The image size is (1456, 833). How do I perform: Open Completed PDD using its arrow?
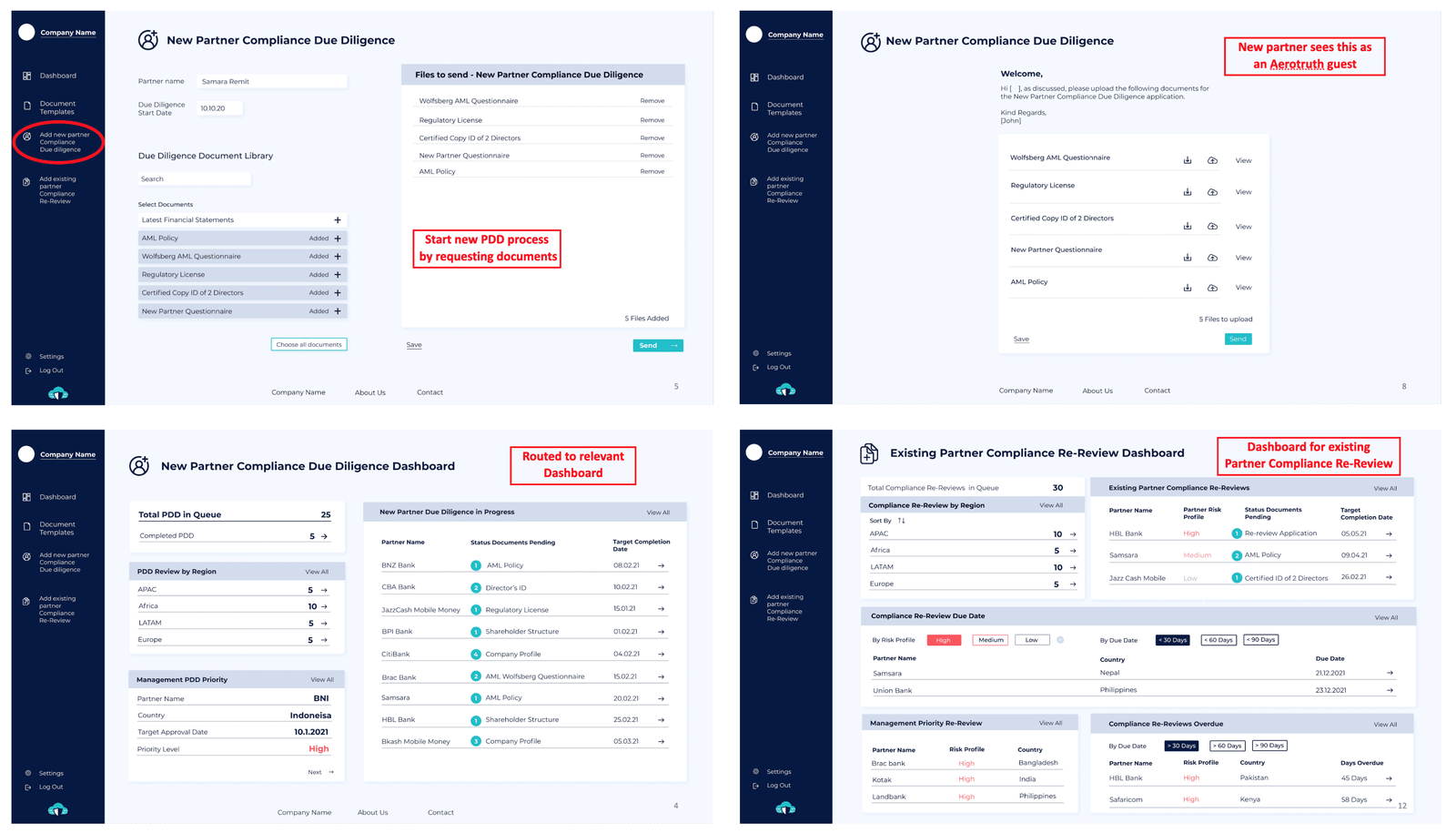click(x=324, y=536)
